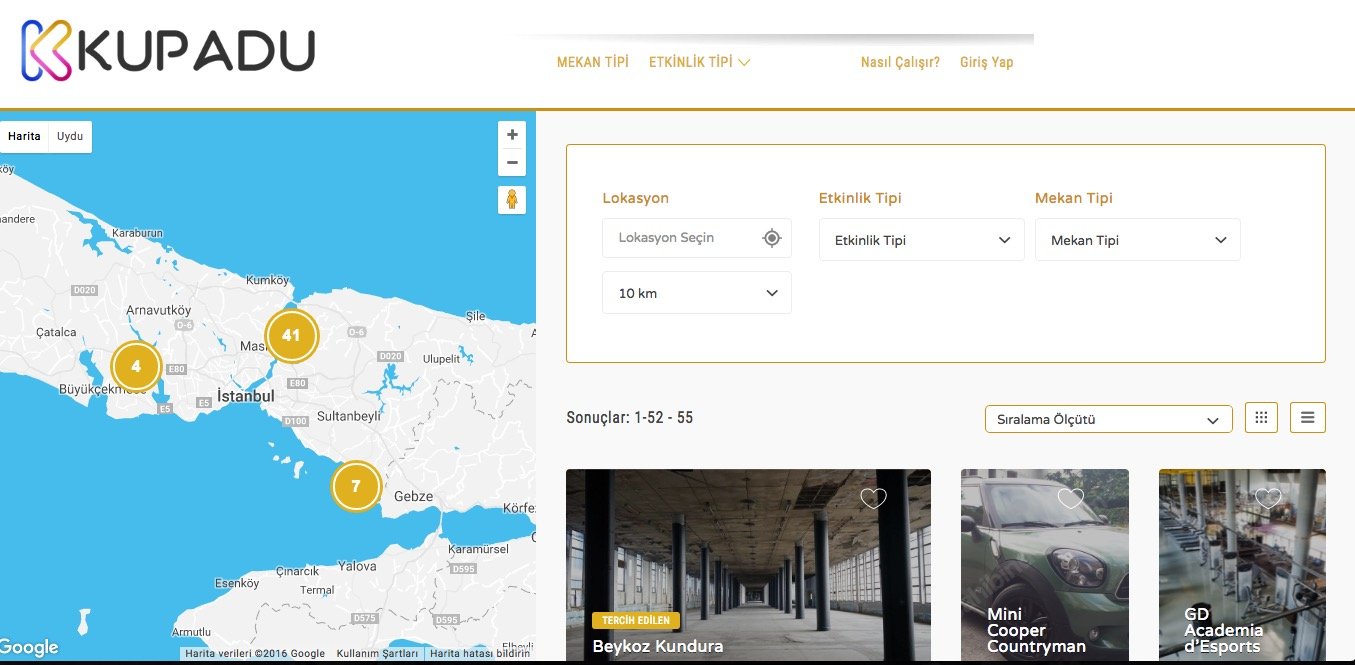
Task: Click the Giriş Yap login link
Action: pyautogui.click(x=986, y=62)
